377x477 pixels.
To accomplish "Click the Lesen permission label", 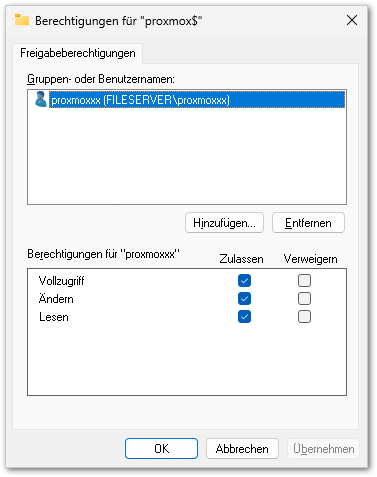I will [54, 317].
